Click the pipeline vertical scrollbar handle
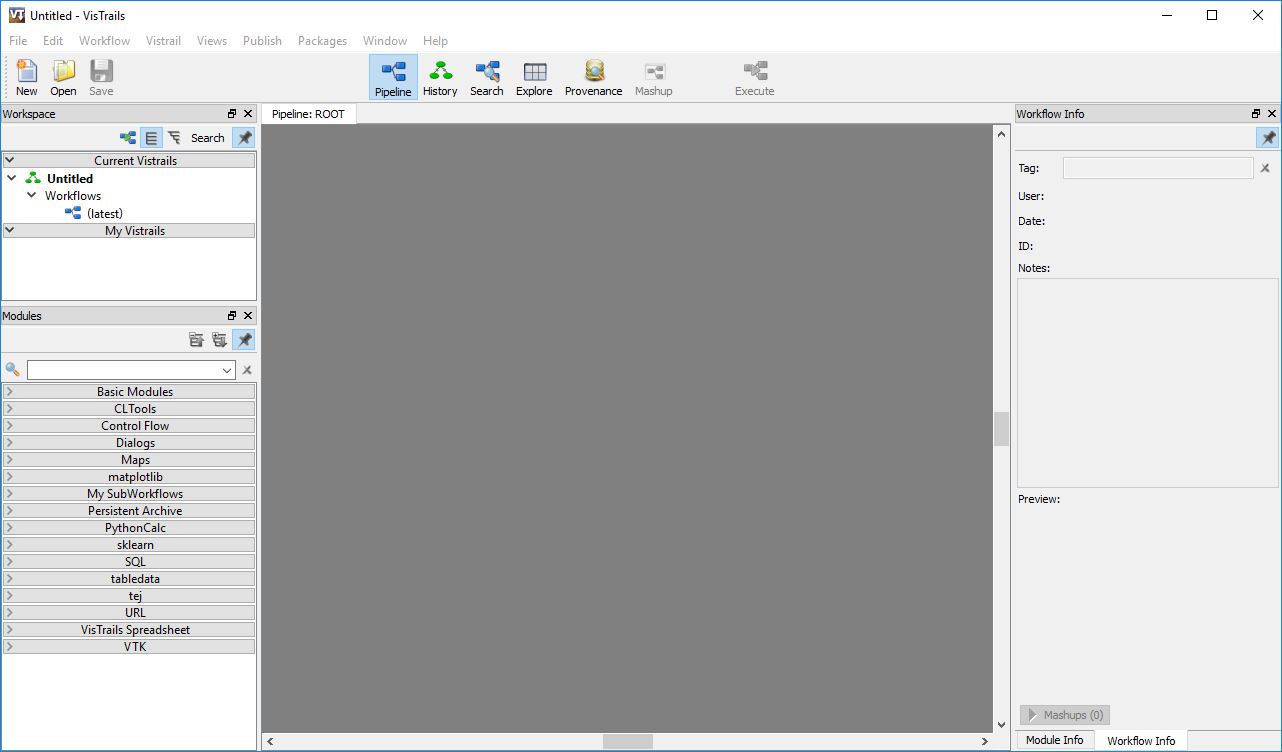The image size is (1282, 752). pos(1001,429)
